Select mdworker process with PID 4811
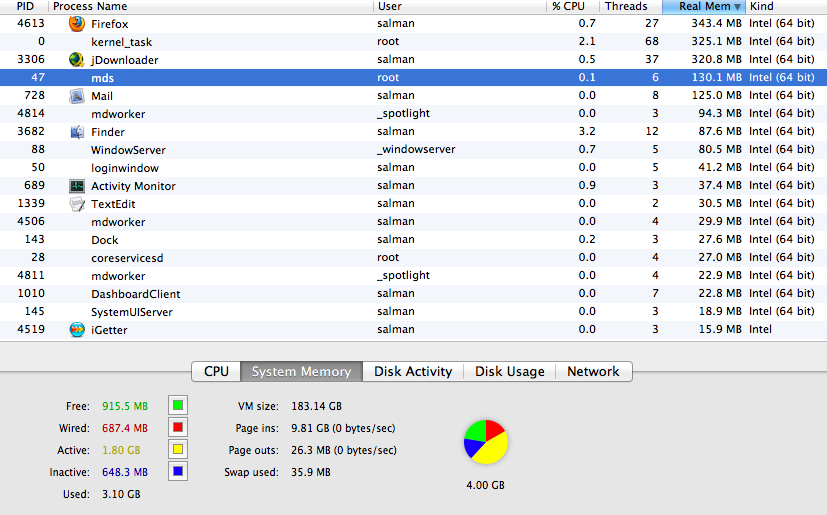Screen dimensions: 827x515 [x=414, y=276]
